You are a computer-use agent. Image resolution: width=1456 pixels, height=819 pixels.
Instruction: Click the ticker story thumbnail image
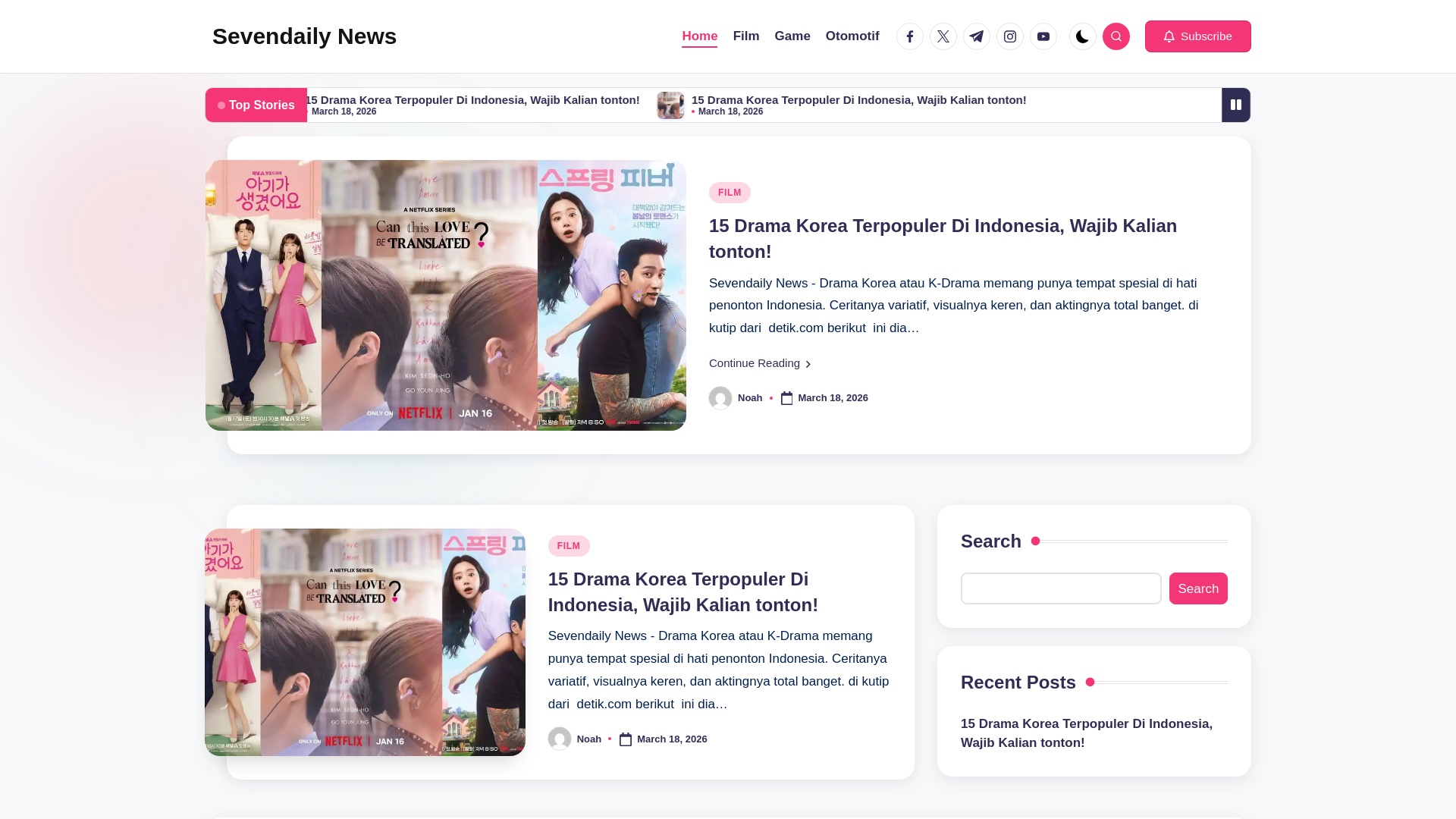pyautogui.click(x=670, y=105)
